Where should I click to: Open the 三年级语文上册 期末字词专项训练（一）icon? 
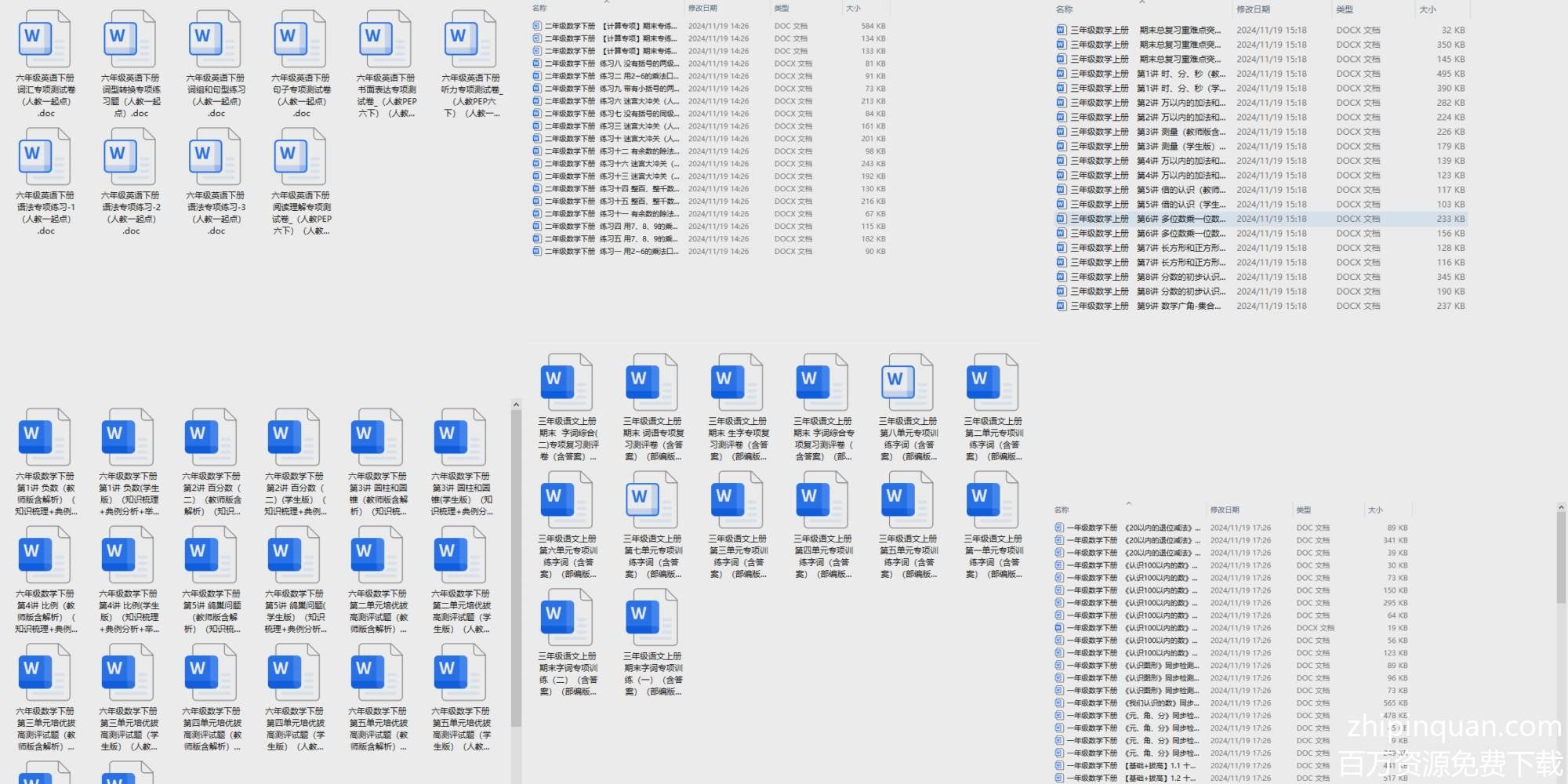click(x=652, y=619)
